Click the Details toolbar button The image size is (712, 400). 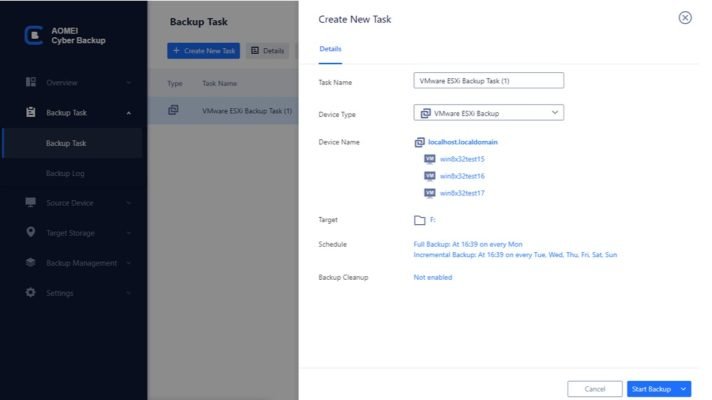coord(268,51)
